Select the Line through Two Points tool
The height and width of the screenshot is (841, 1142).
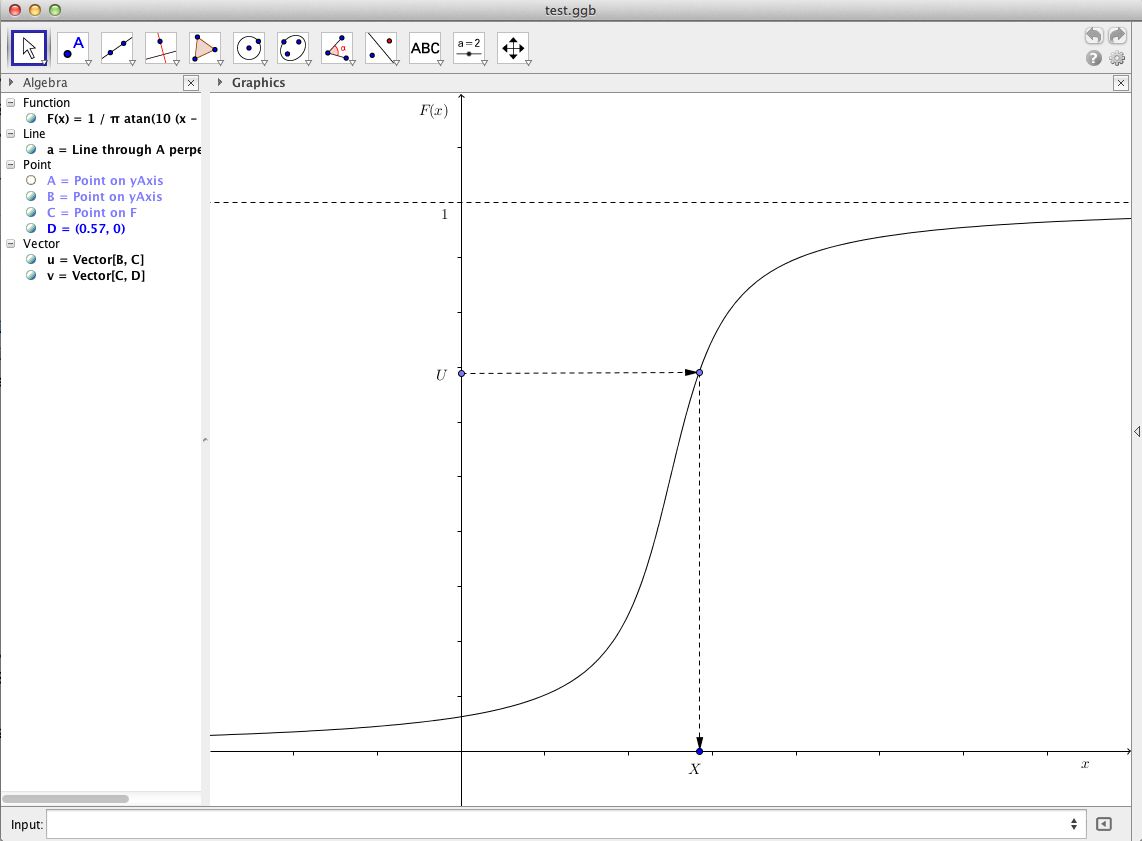[117, 48]
